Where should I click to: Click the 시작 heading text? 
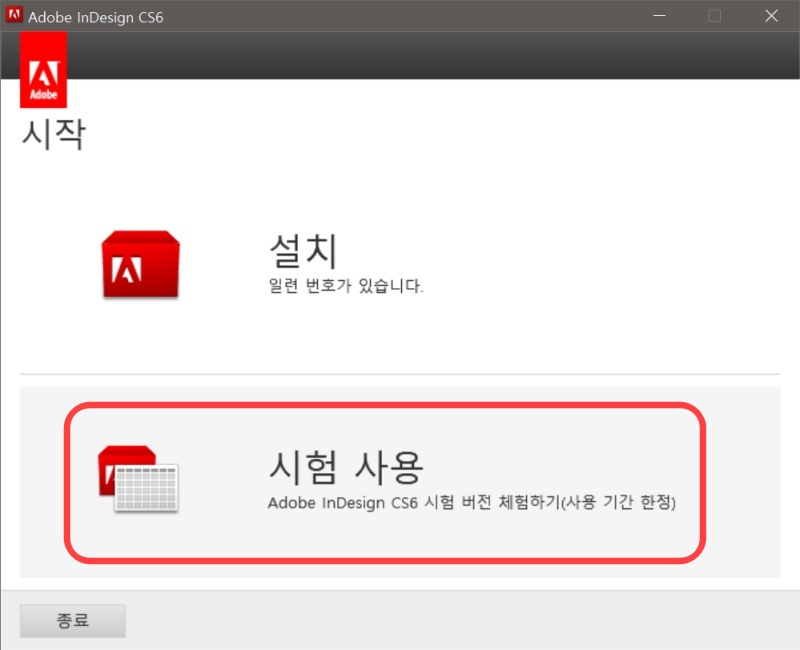coord(54,132)
